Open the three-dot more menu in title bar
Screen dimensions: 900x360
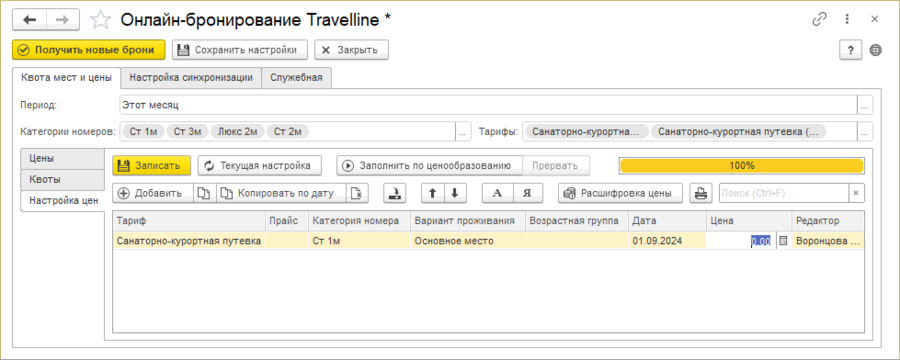tap(847, 19)
